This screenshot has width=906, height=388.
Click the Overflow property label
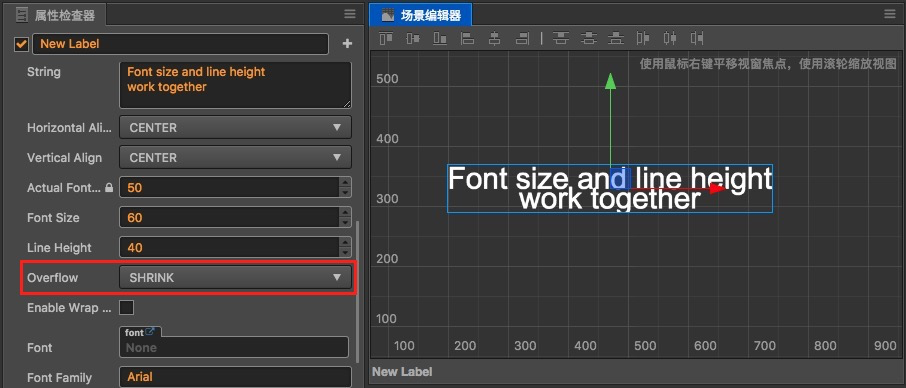53,277
